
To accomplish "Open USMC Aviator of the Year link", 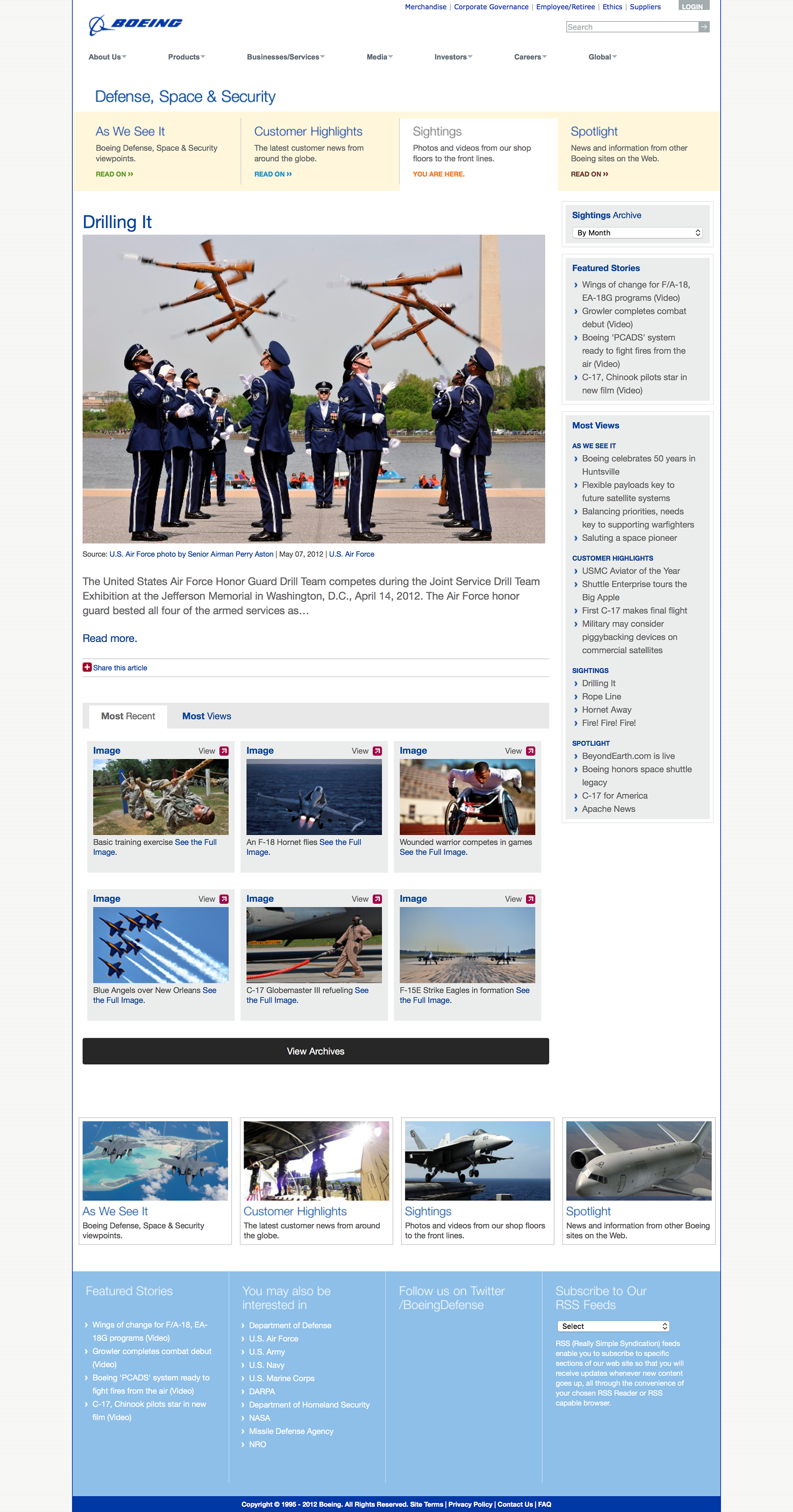I will click(x=631, y=571).
